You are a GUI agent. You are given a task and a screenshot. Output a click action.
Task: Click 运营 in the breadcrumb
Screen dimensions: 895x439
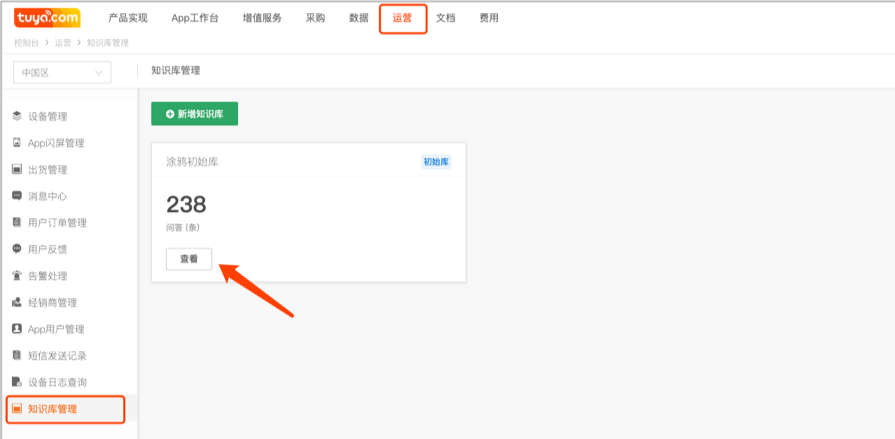[63, 43]
